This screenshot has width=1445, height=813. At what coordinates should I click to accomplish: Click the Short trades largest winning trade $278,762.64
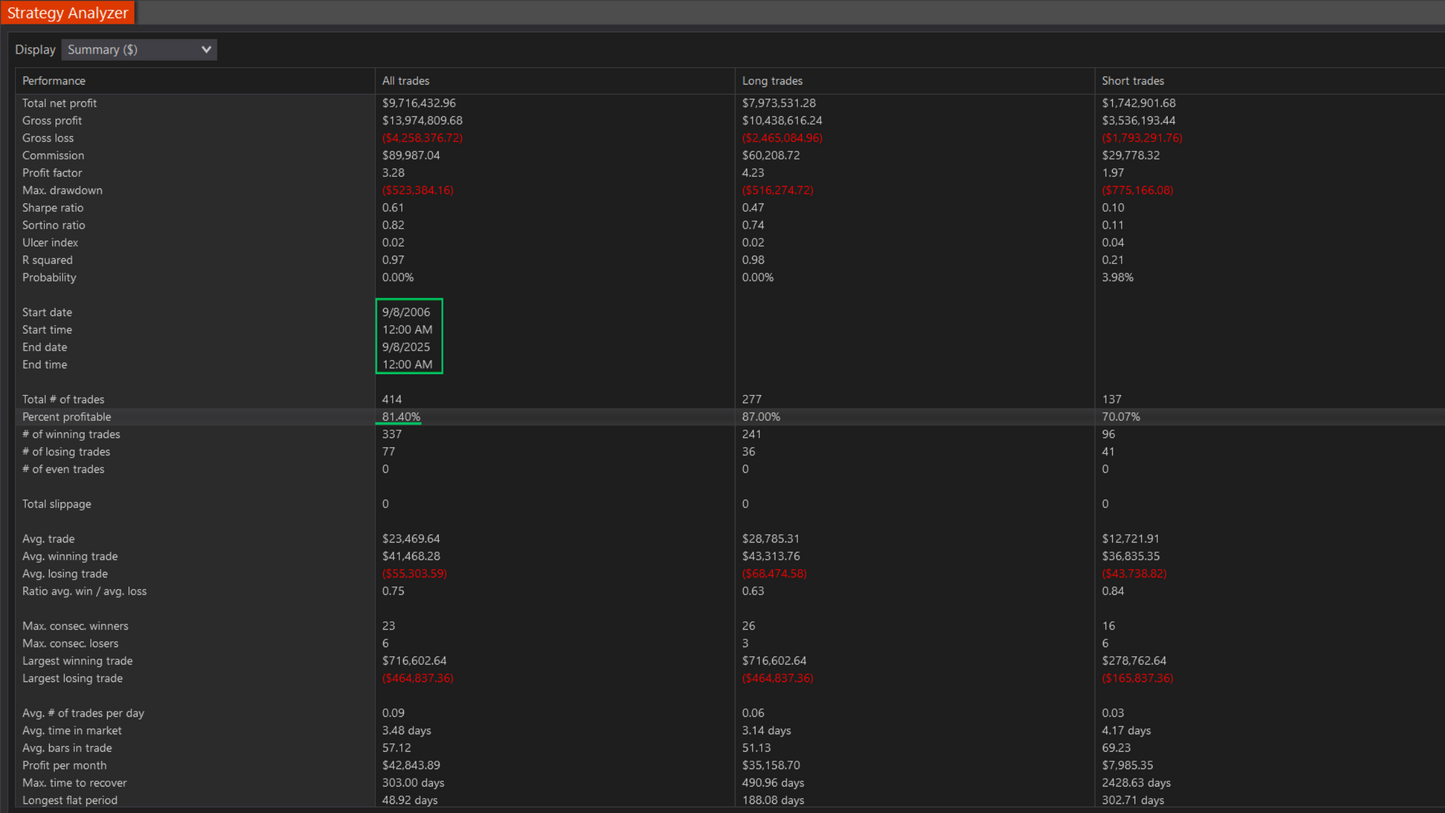point(1134,661)
